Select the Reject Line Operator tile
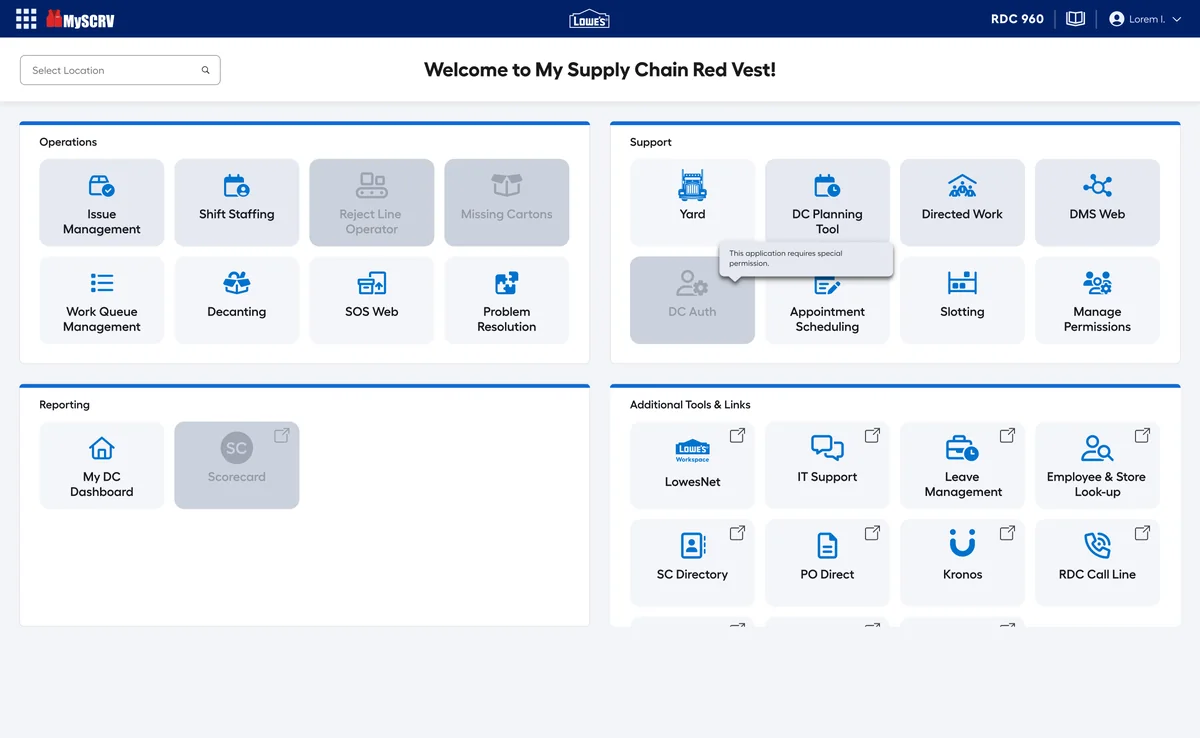 (372, 203)
